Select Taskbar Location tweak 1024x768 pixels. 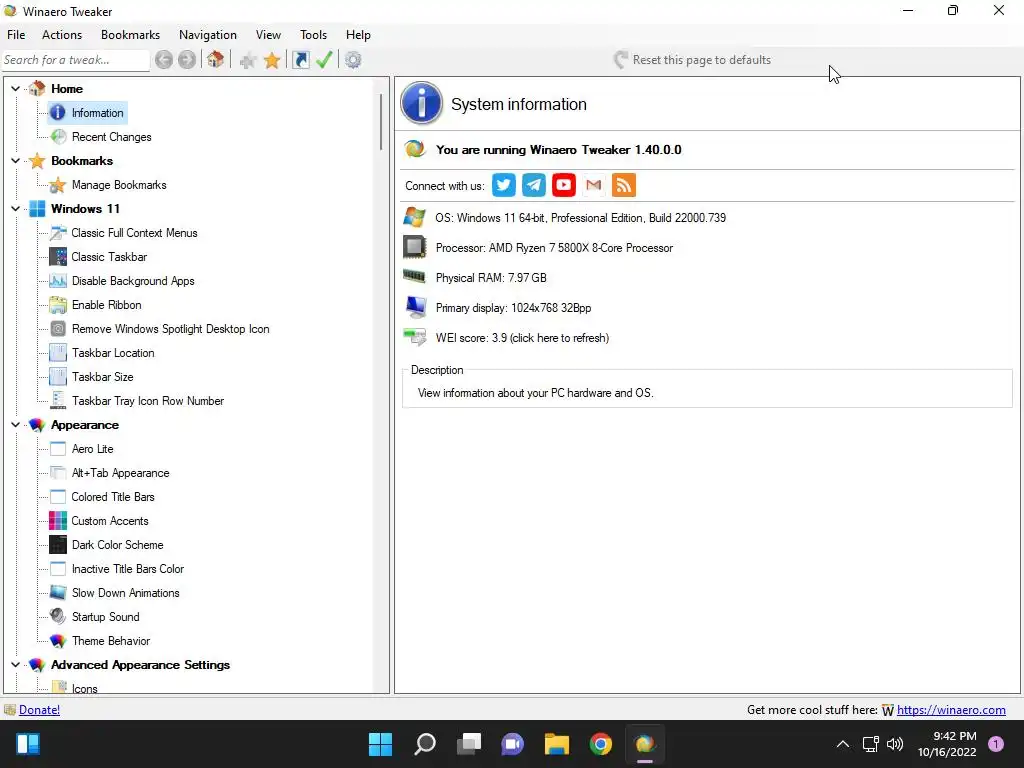tap(113, 353)
